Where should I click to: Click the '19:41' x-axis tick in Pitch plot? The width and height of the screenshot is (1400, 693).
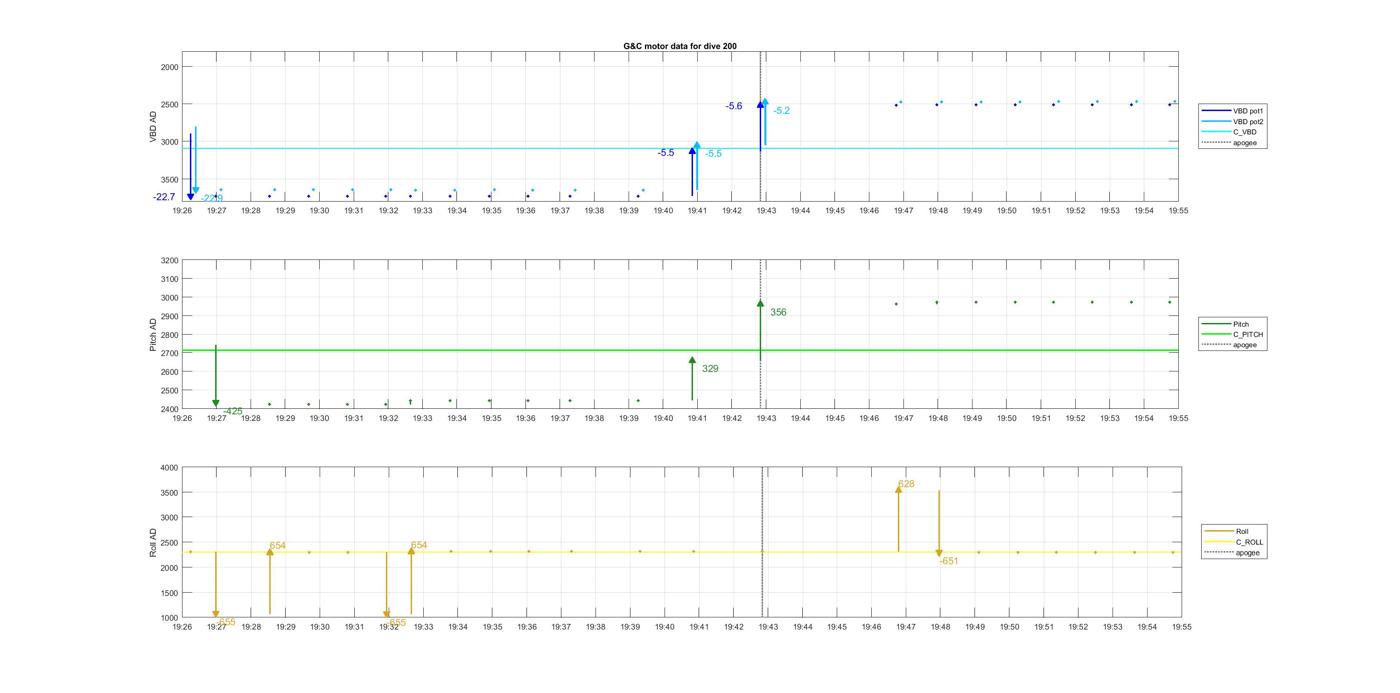[697, 418]
